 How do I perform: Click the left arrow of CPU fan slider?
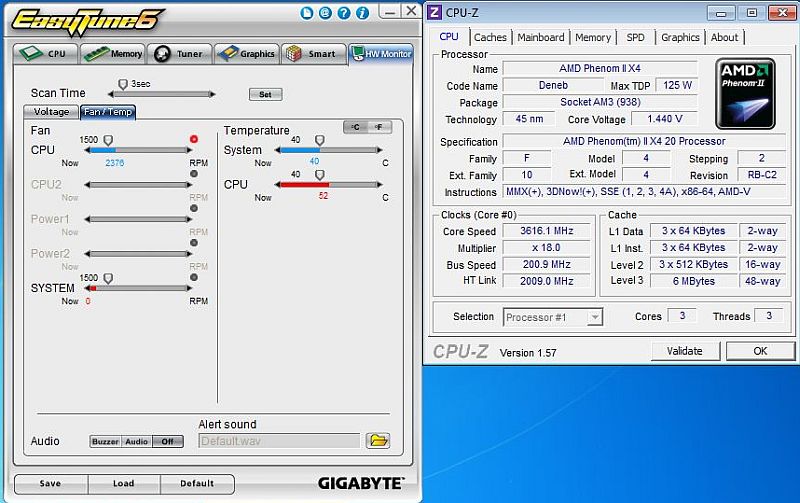tap(87, 150)
